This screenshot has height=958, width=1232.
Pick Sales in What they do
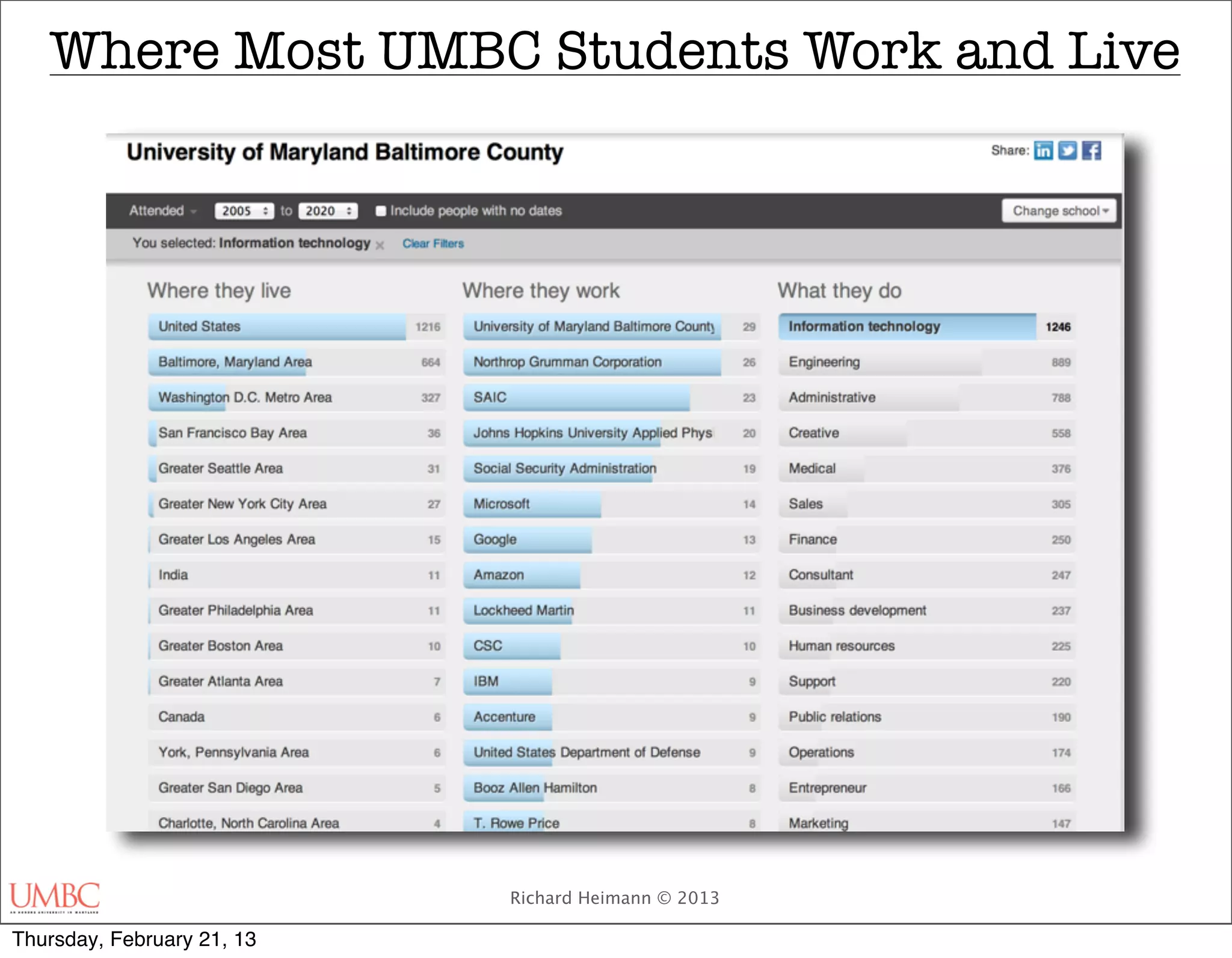(x=927, y=504)
